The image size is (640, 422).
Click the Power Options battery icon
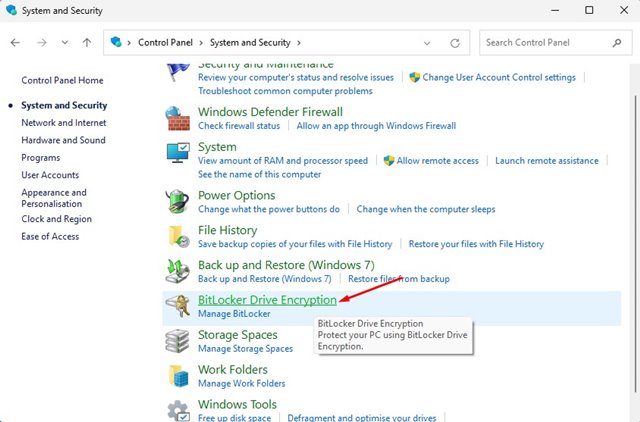coord(180,201)
